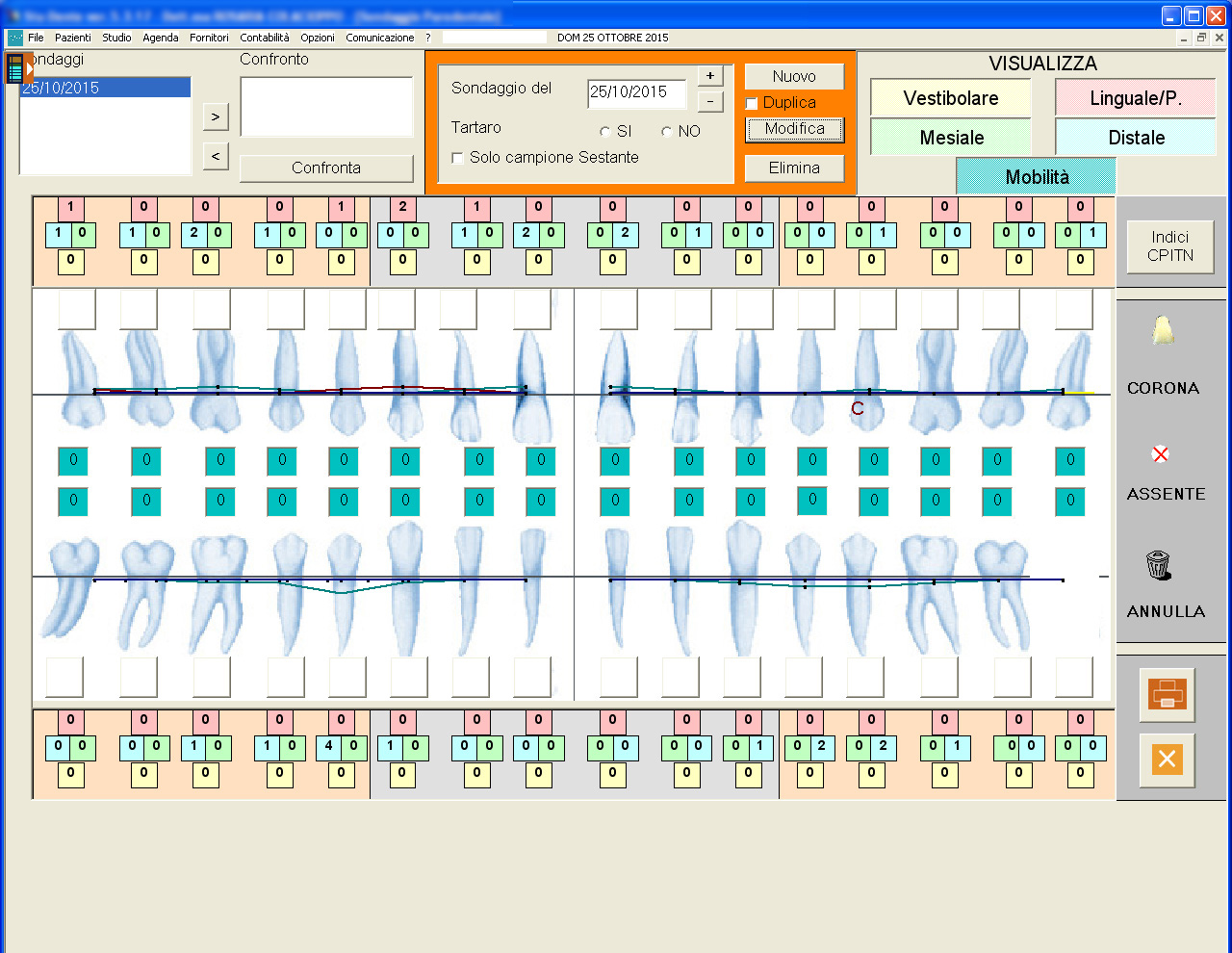1232x953 pixels.
Task: Click the red C marker on the upper tooth
Action: (858, 409)
